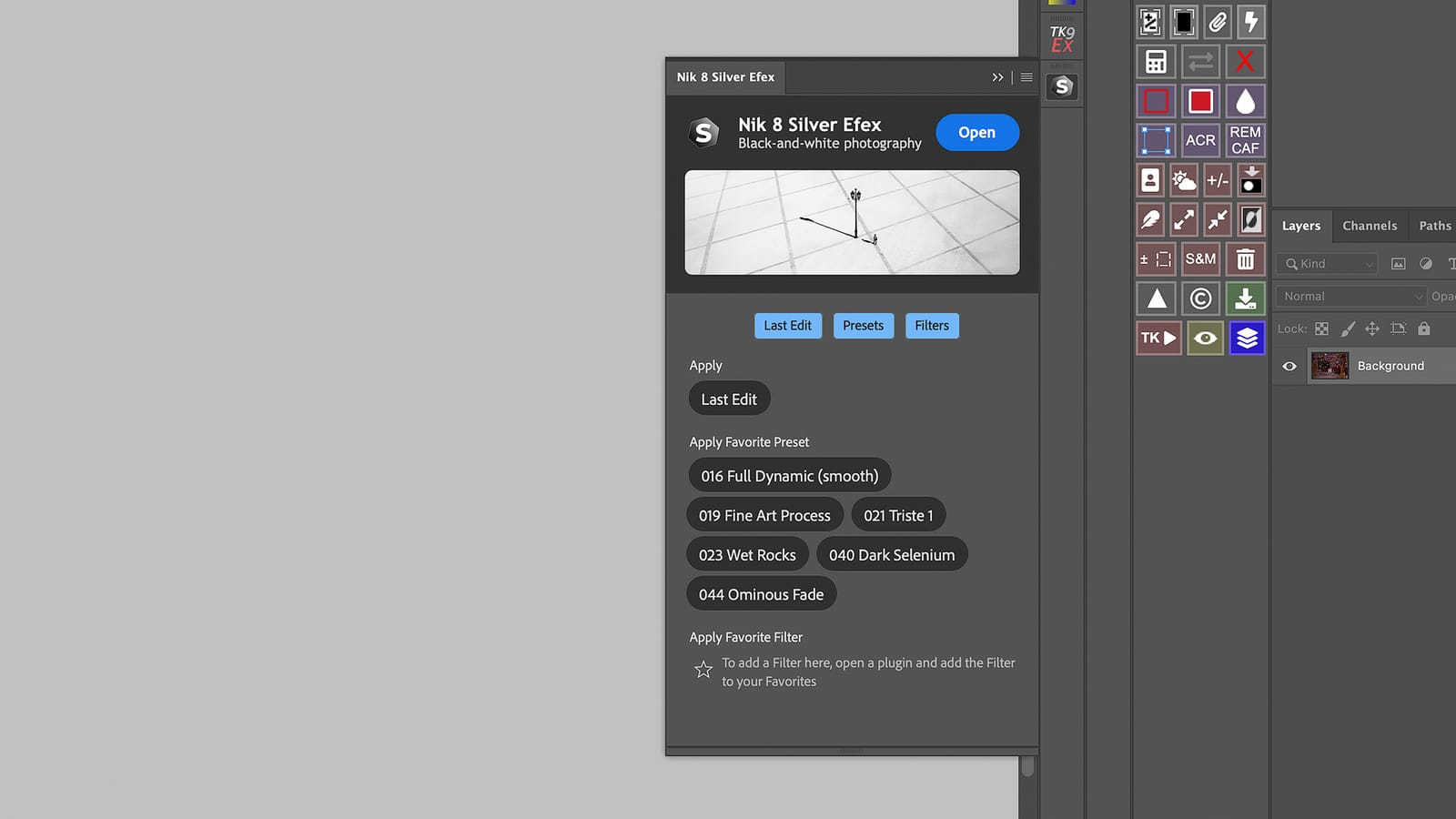Click the red X icon

[x=1244, y=62]
